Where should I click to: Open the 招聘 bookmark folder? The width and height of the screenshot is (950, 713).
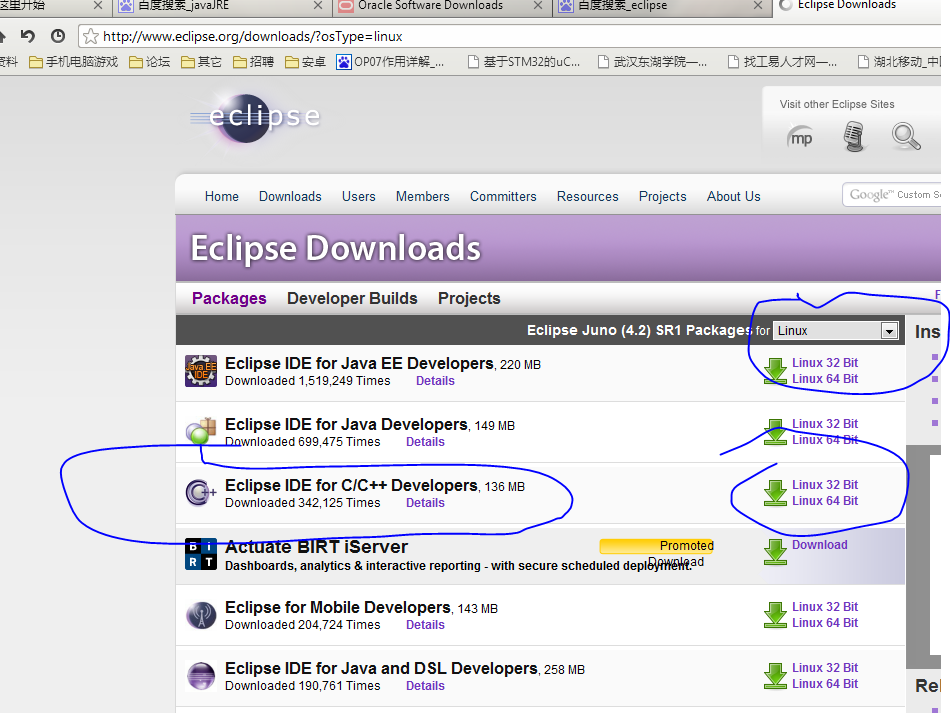tap(253, 62)
